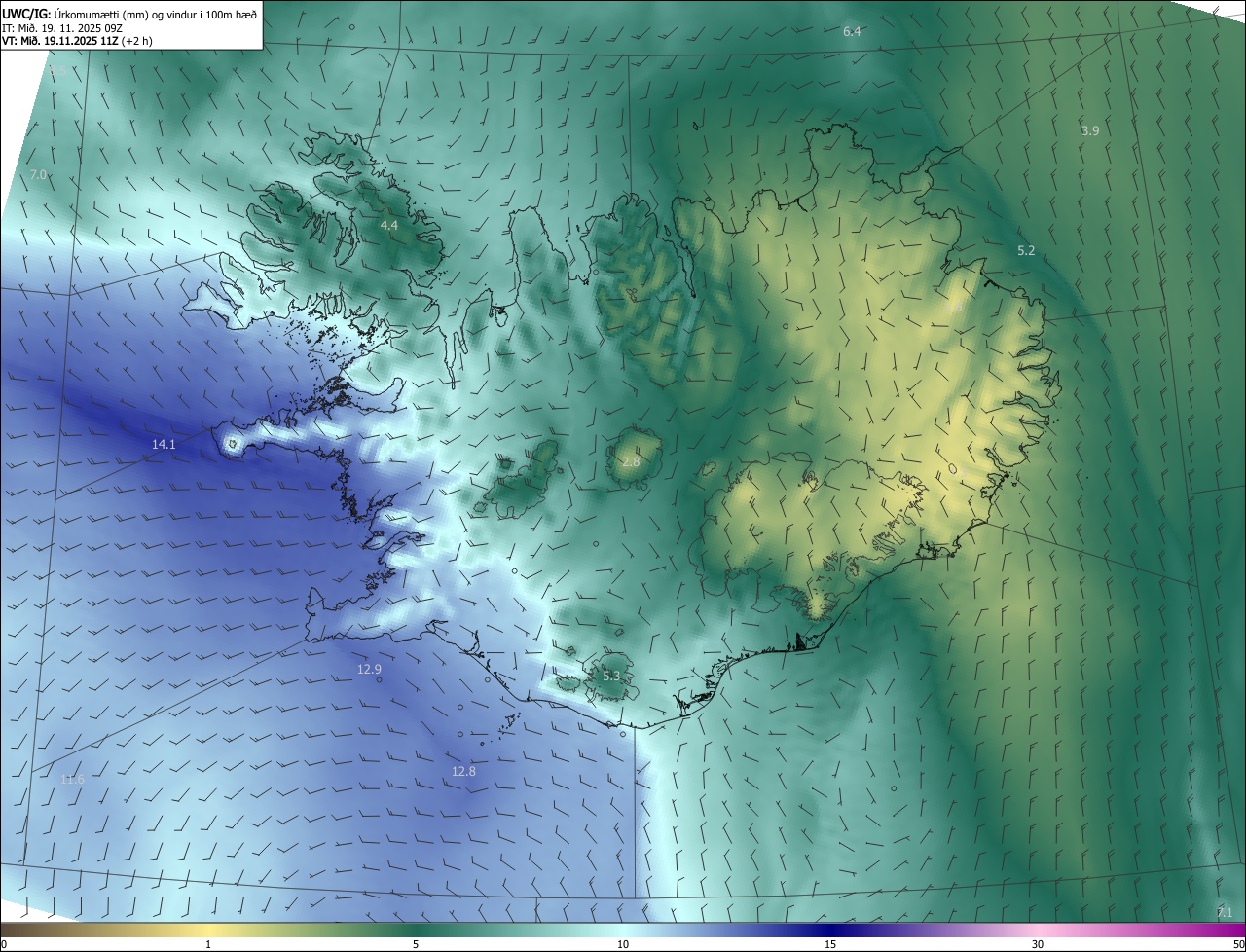Click the 5.3 value over the southern glacier
Screen dimensions: 1246x952
click(611, 677)
